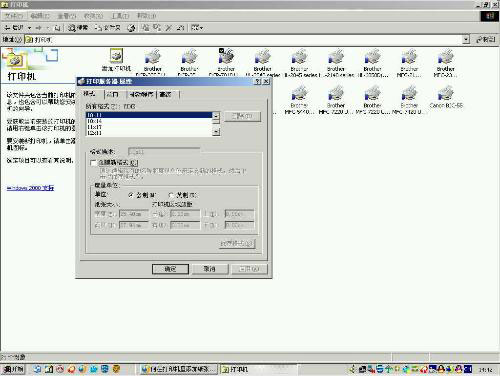Switch to the 格式 Forms tab
500x376 pixels.
click(x=90, y=94)
